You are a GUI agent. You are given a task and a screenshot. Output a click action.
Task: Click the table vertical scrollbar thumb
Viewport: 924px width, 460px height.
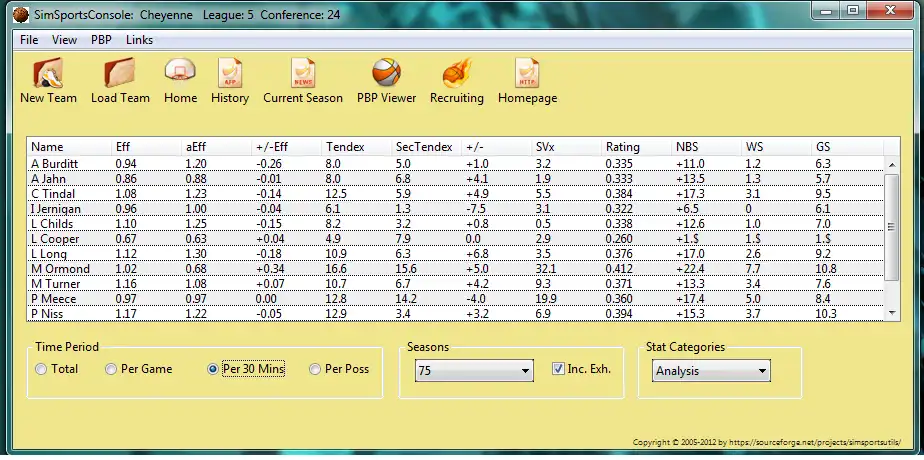[x=892, y=227]
